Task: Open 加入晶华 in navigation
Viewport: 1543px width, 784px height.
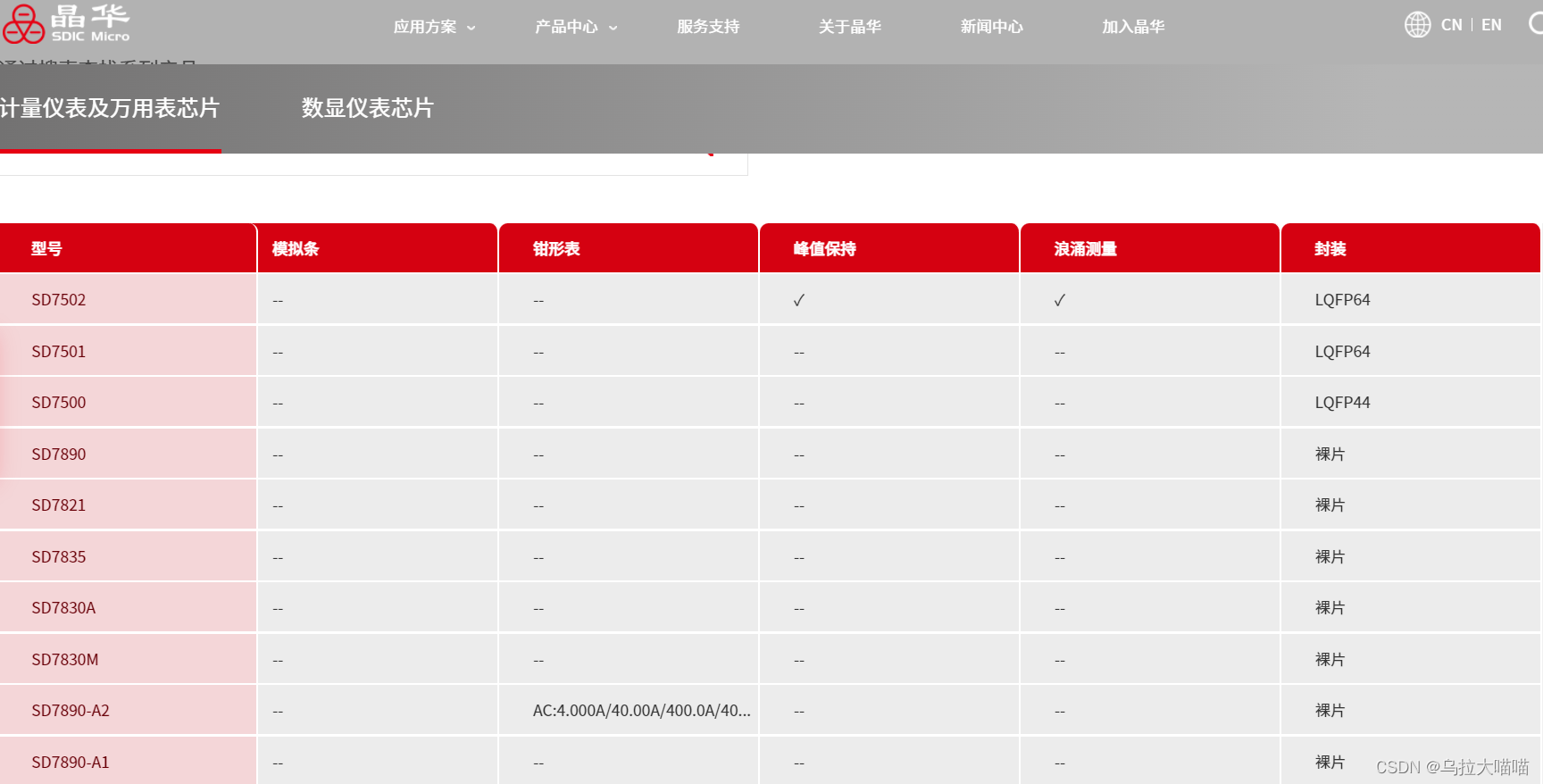Action: click(1133, 27)
